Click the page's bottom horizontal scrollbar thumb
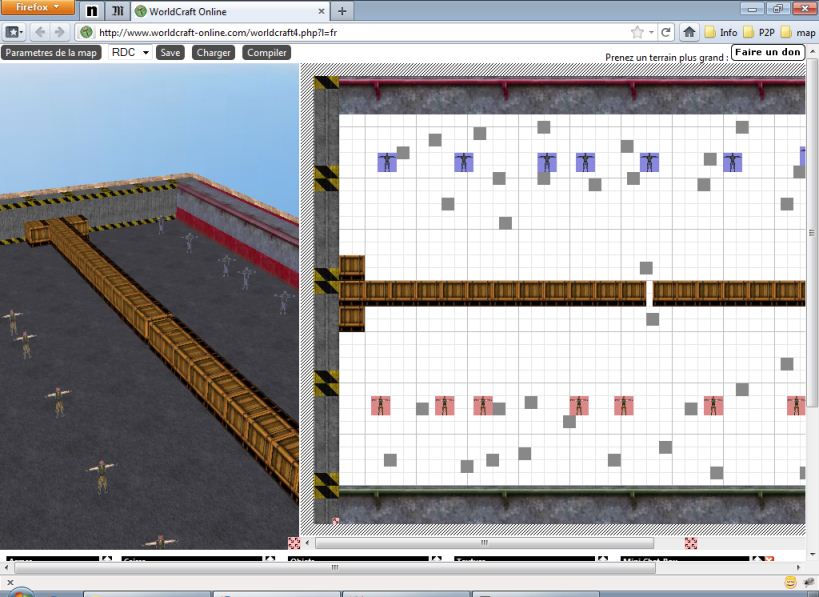The height and width of the screenshot is (597, 819). 335,567
